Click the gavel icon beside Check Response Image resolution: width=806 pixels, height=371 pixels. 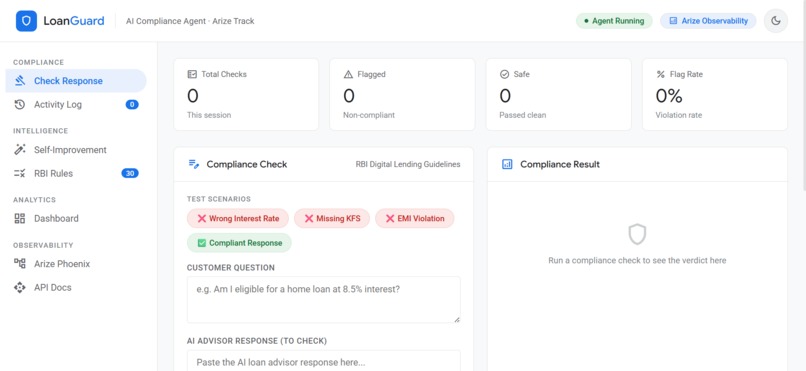pyautogui.click(x=20, y=81)
